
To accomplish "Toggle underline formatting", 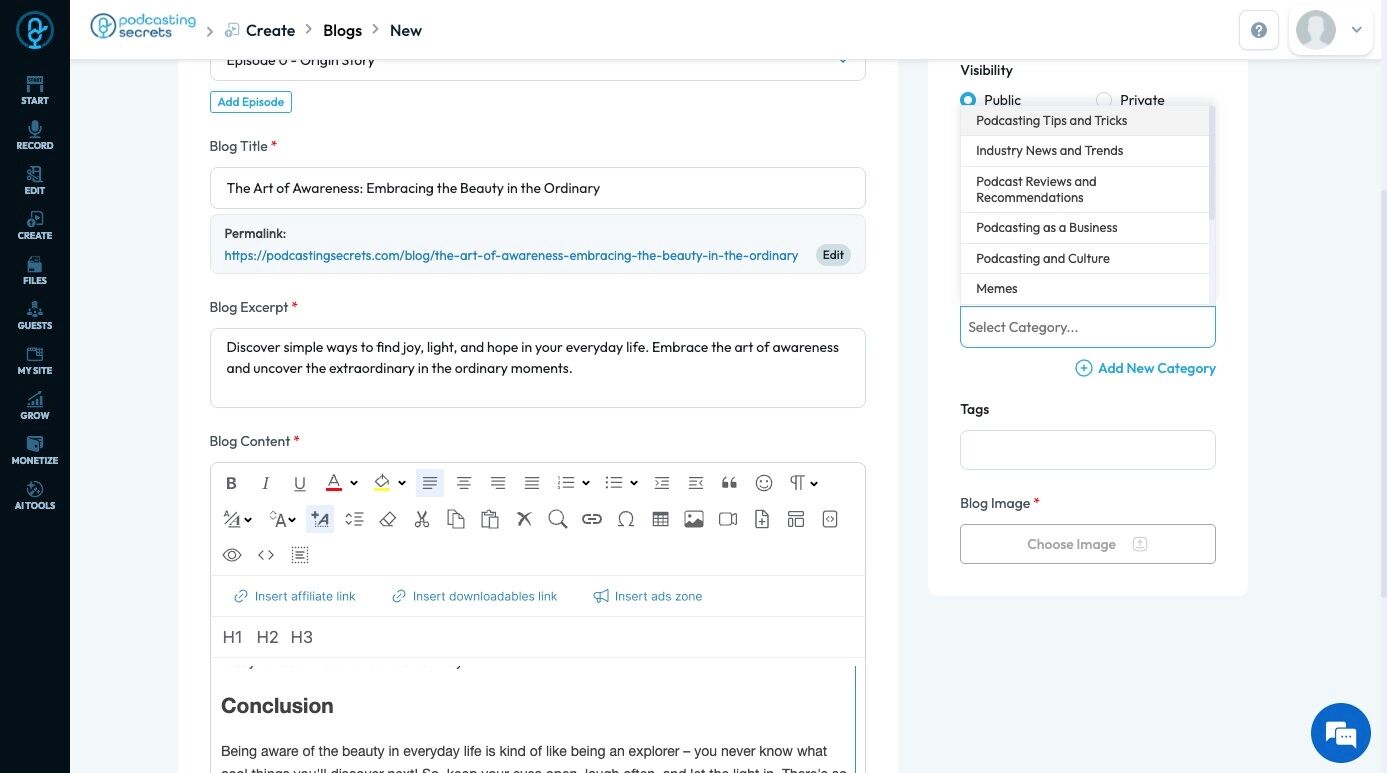I will pyautogui.click(x=300, y=483).
